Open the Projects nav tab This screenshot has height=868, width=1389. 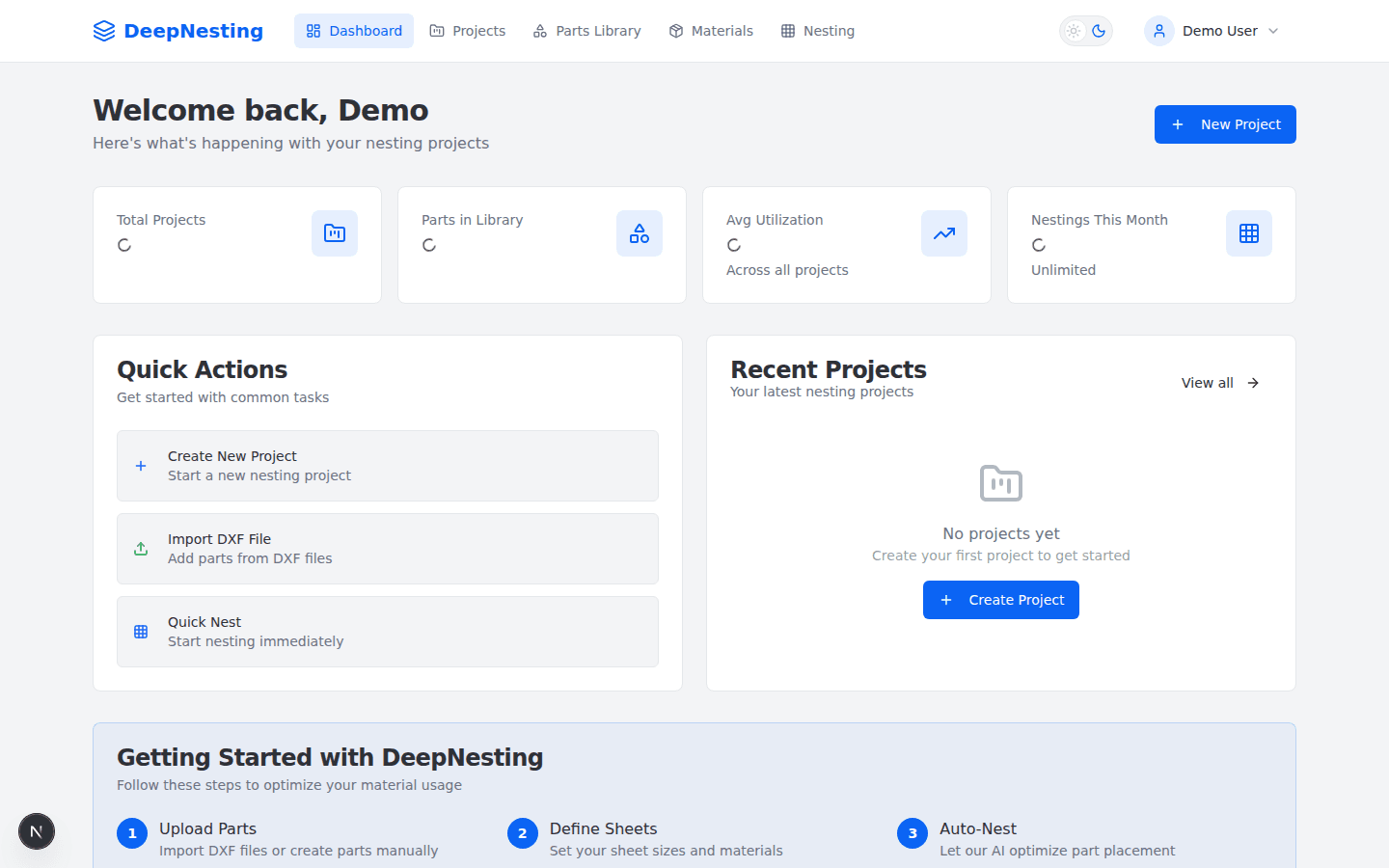click(468, 31)
